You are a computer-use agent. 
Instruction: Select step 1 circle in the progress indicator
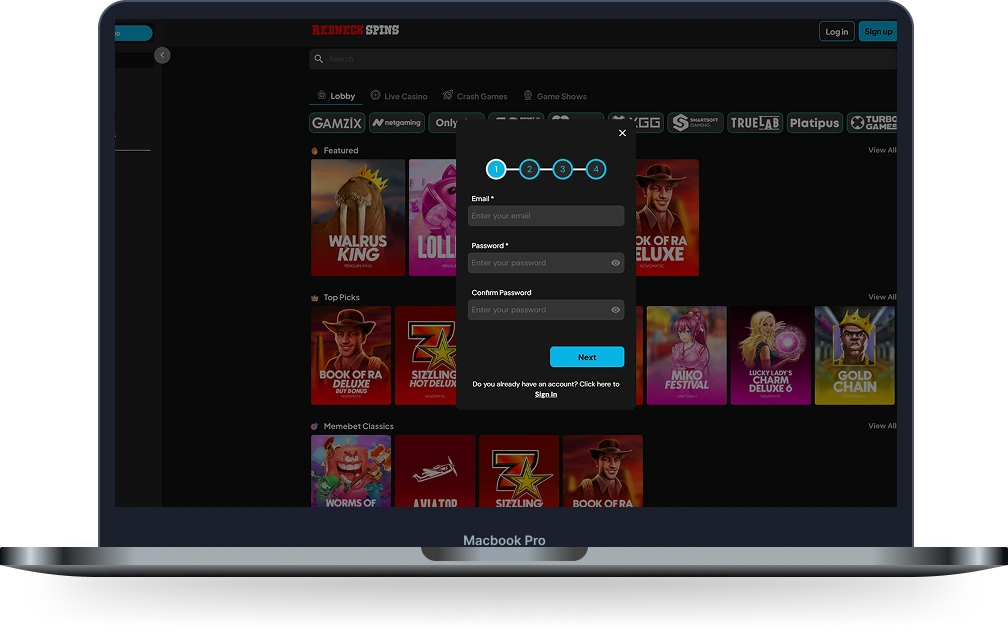pos(496,169)
